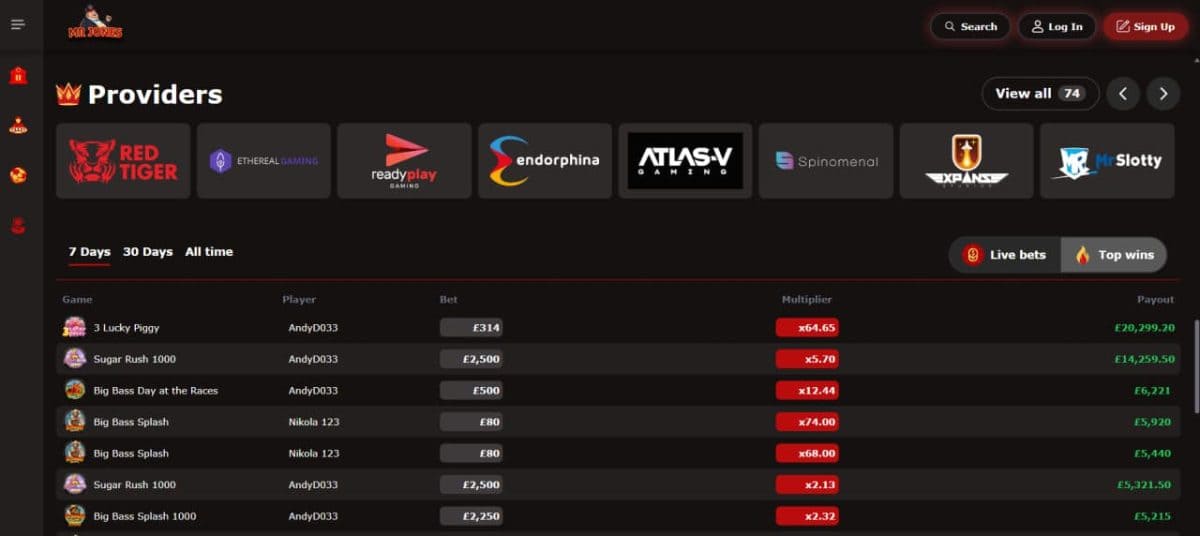Toggle to Top wins view
The height and width of the screenshot is (536, 1200).
tap(1114, 255)
